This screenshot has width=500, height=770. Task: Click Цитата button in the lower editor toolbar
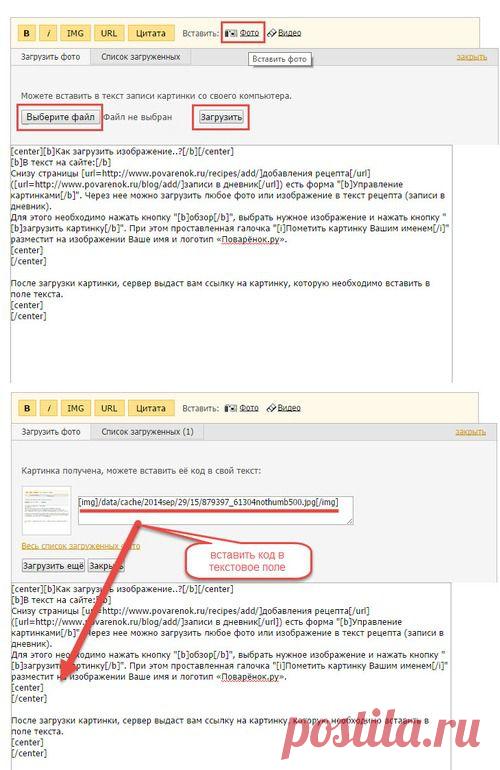151,408
